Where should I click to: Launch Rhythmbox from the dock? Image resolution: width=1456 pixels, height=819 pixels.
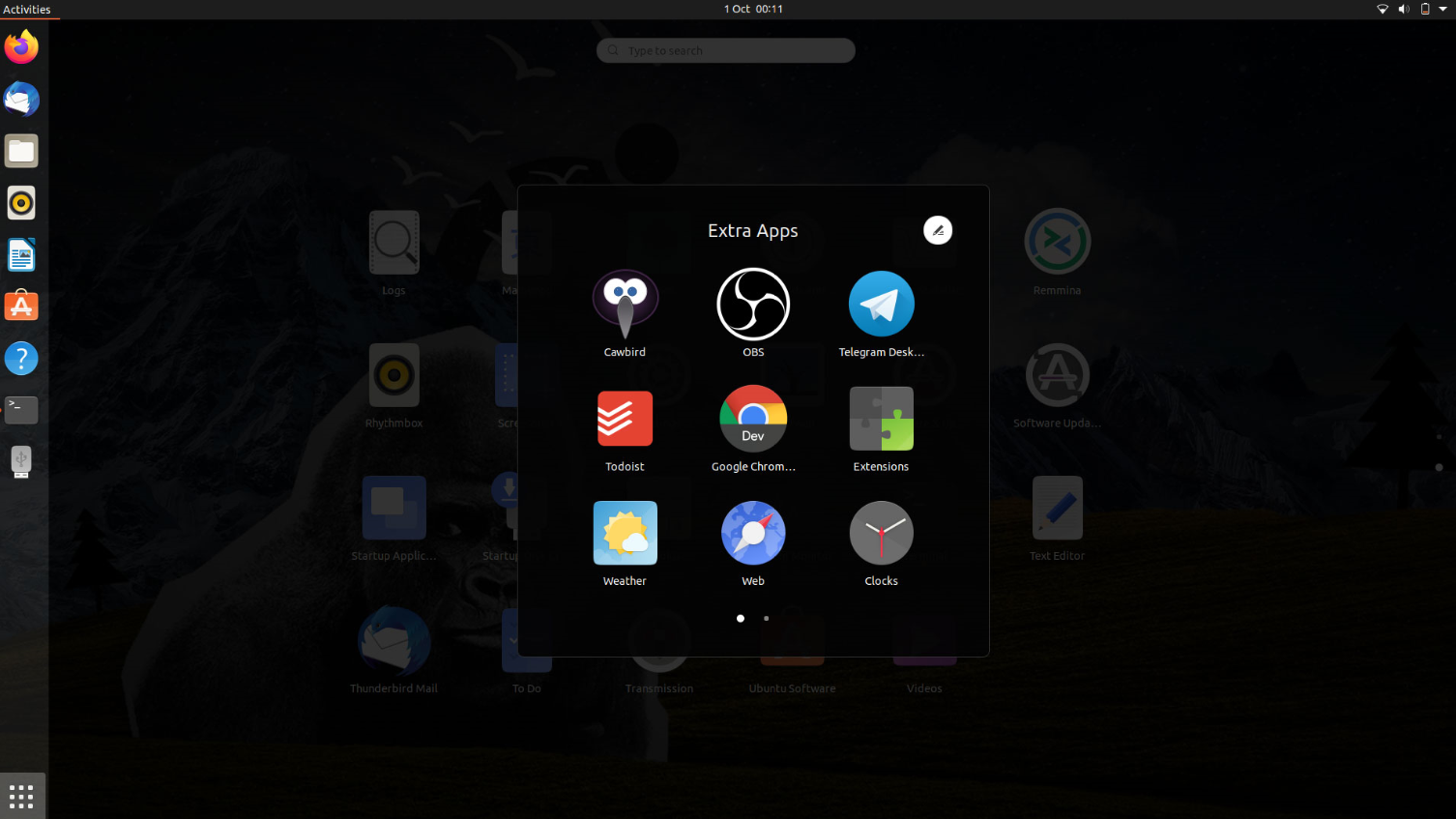pyautogui.click(x=21, y=203)
